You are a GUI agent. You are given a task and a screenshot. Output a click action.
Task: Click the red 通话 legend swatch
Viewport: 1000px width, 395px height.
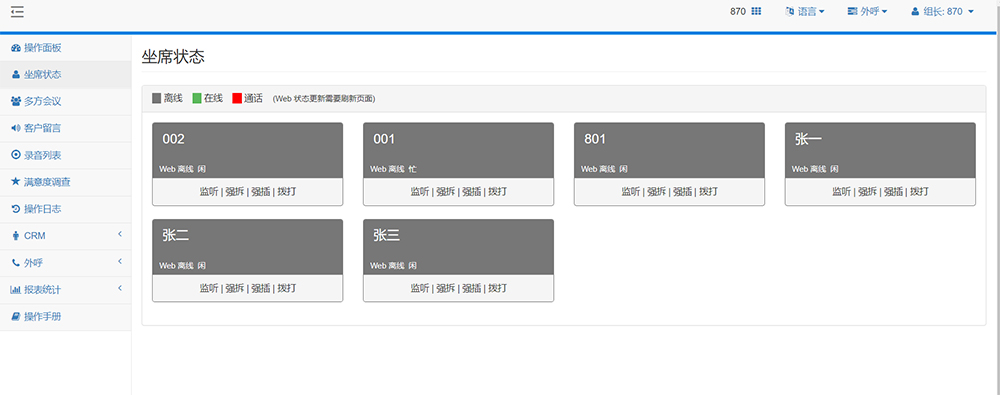coord(237,98)
